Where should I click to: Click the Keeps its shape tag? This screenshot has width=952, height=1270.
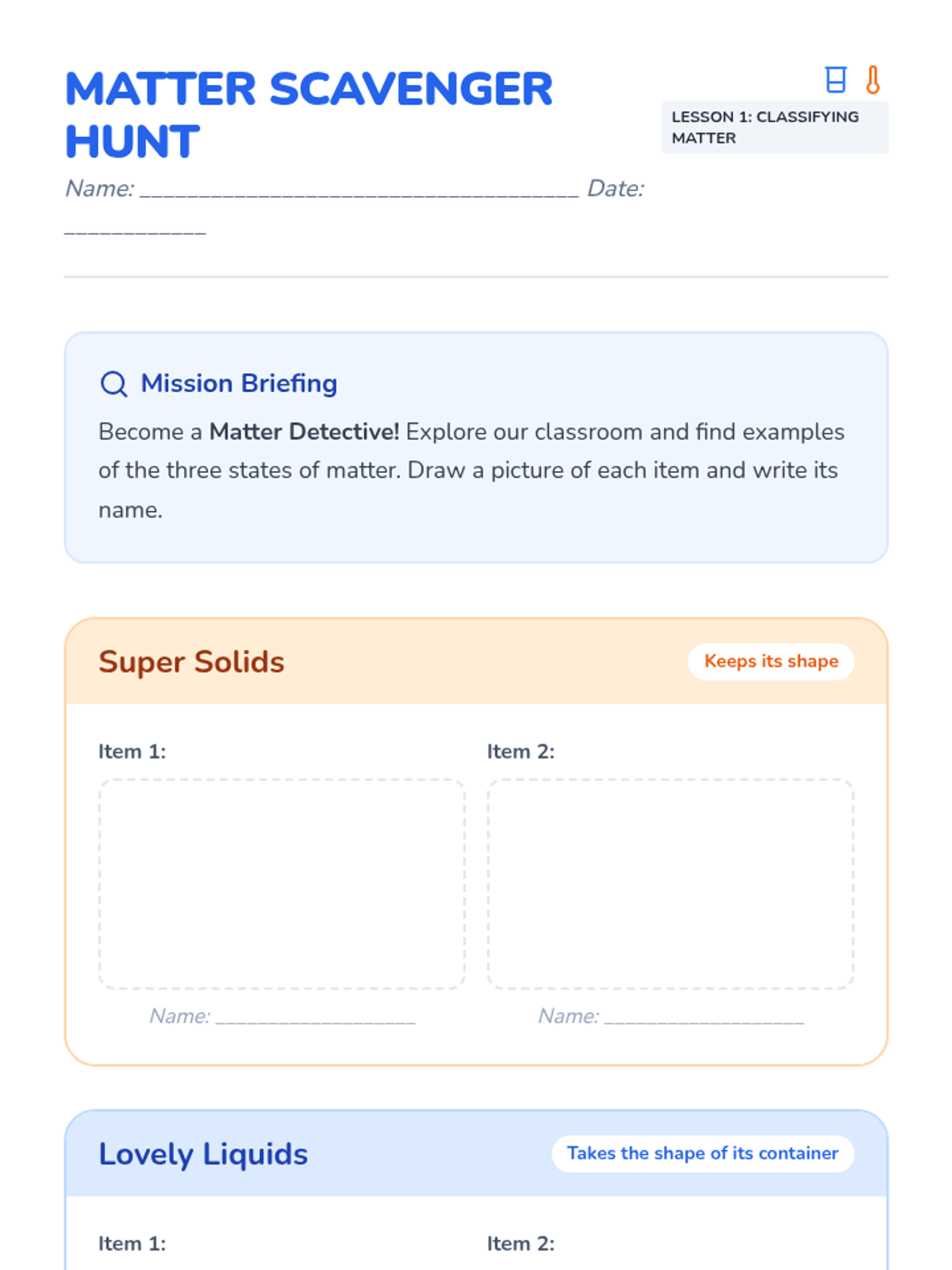(x=770, y=661)
